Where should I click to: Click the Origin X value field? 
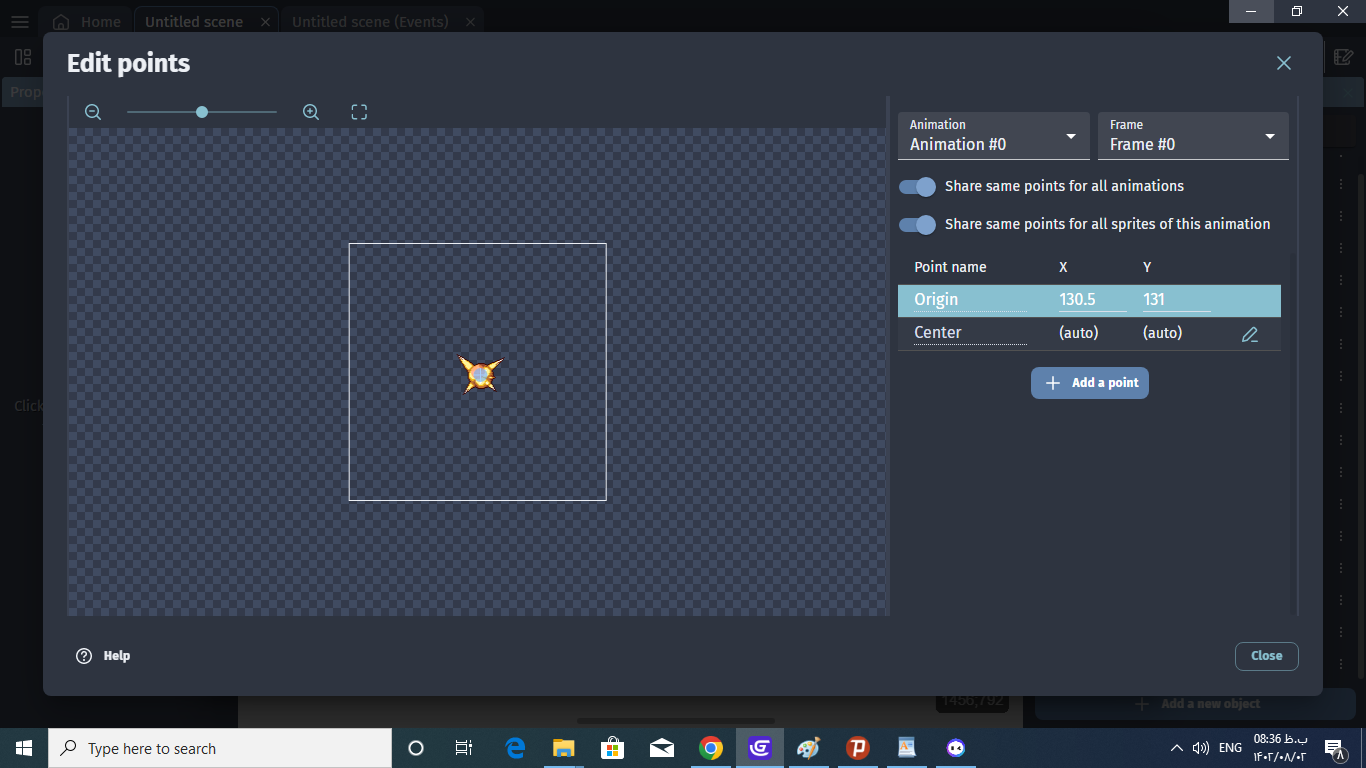1091,300
